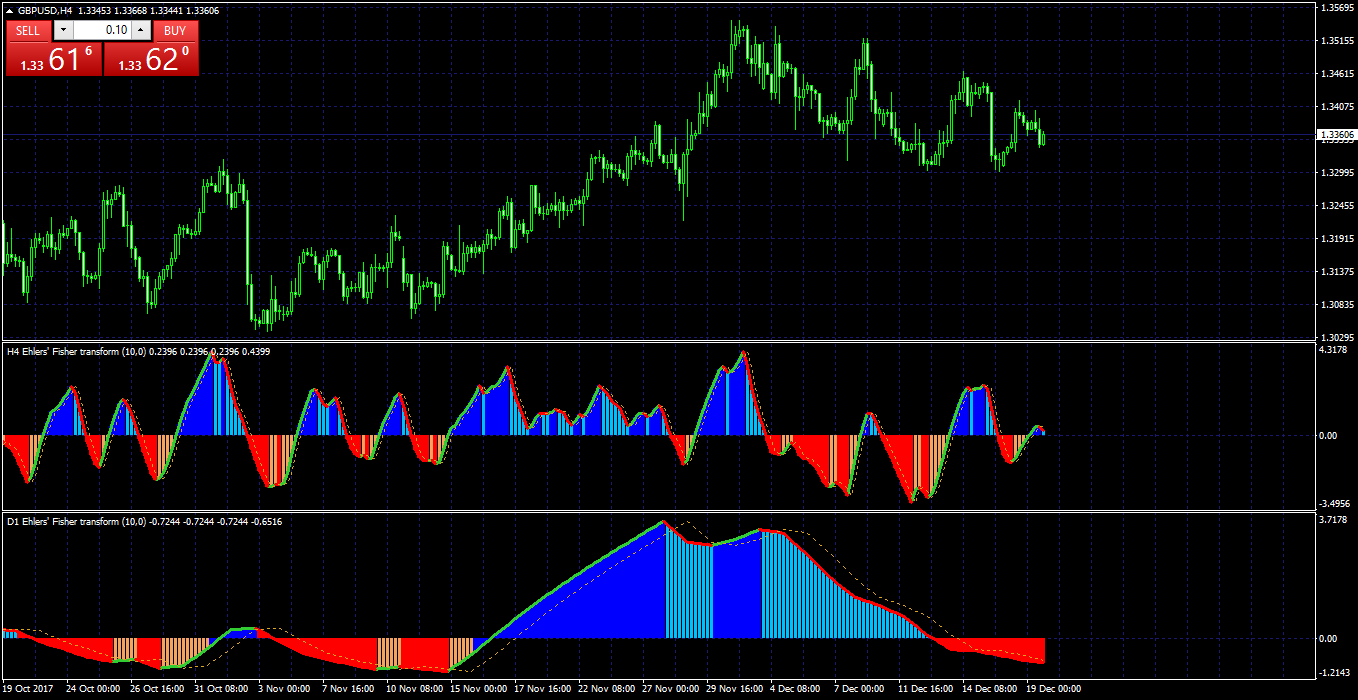
Task: Click the 1.30295 price scale label
Action: 1337,337
